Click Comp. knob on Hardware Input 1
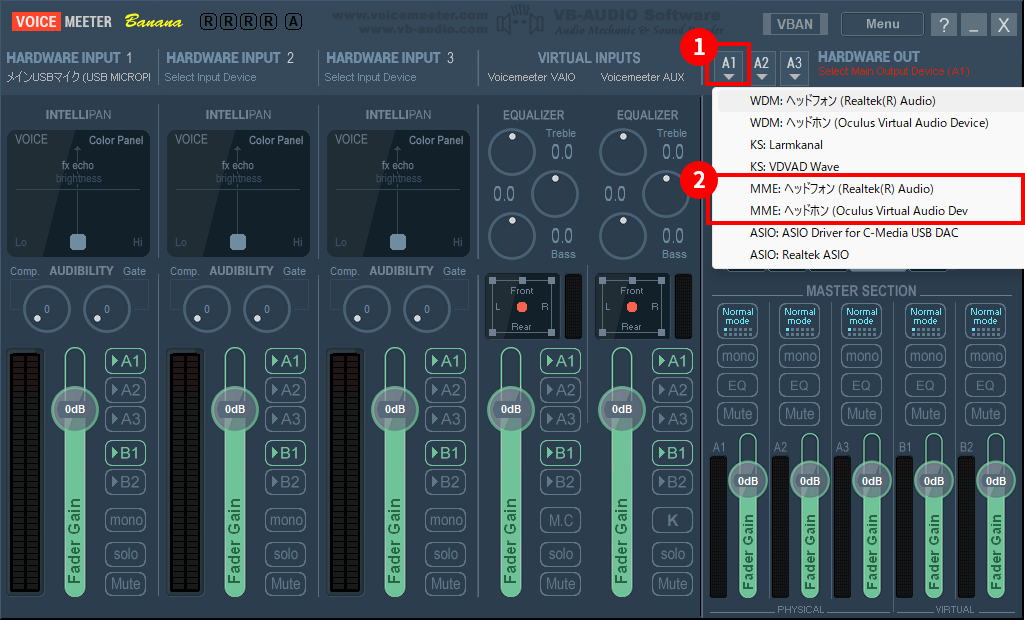1025x620 pixels. click(46, 309)
